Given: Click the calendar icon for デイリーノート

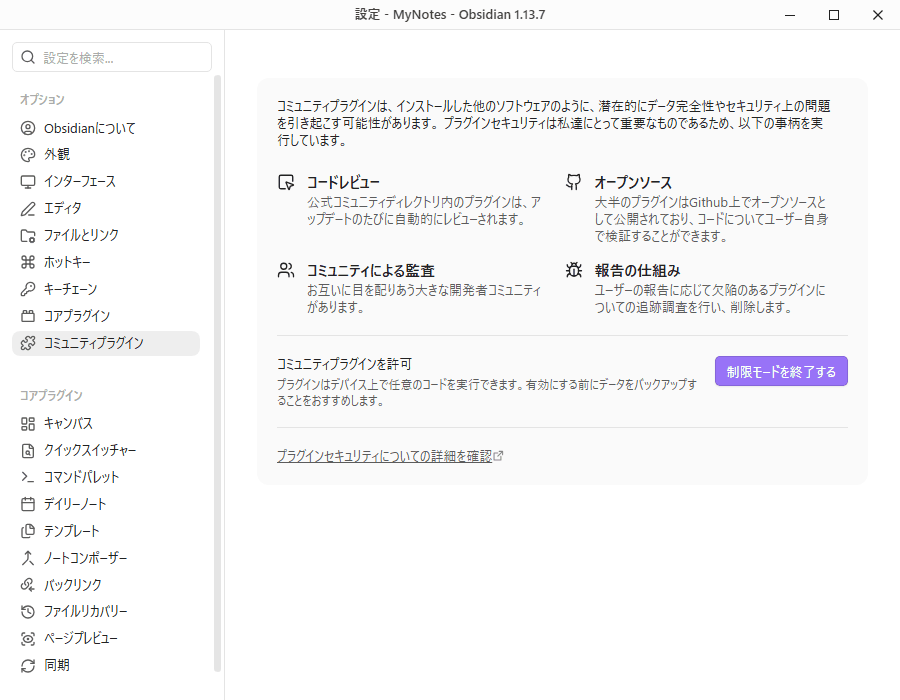Looking at the screenshot, I should pyautogui.click(x=28, y=504).
